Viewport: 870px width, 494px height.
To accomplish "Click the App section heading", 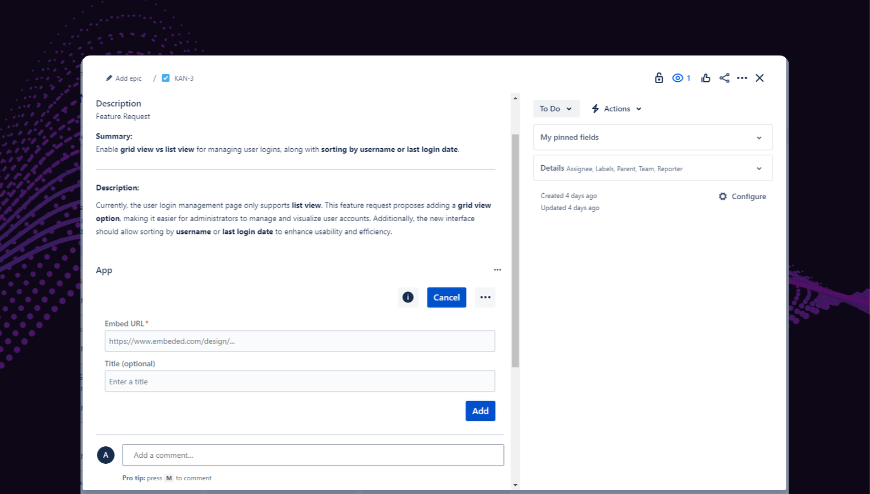I will point(104,270).
